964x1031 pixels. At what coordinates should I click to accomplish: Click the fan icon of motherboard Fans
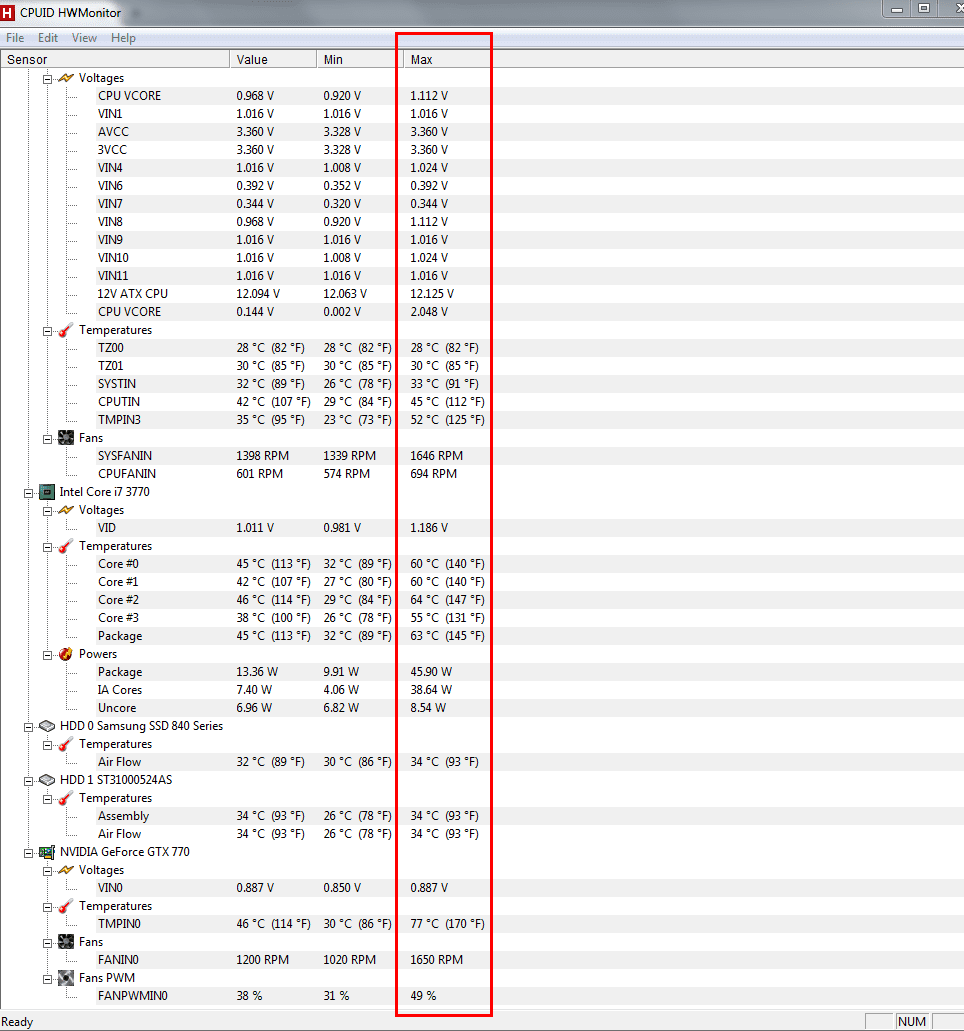[66, 437]
